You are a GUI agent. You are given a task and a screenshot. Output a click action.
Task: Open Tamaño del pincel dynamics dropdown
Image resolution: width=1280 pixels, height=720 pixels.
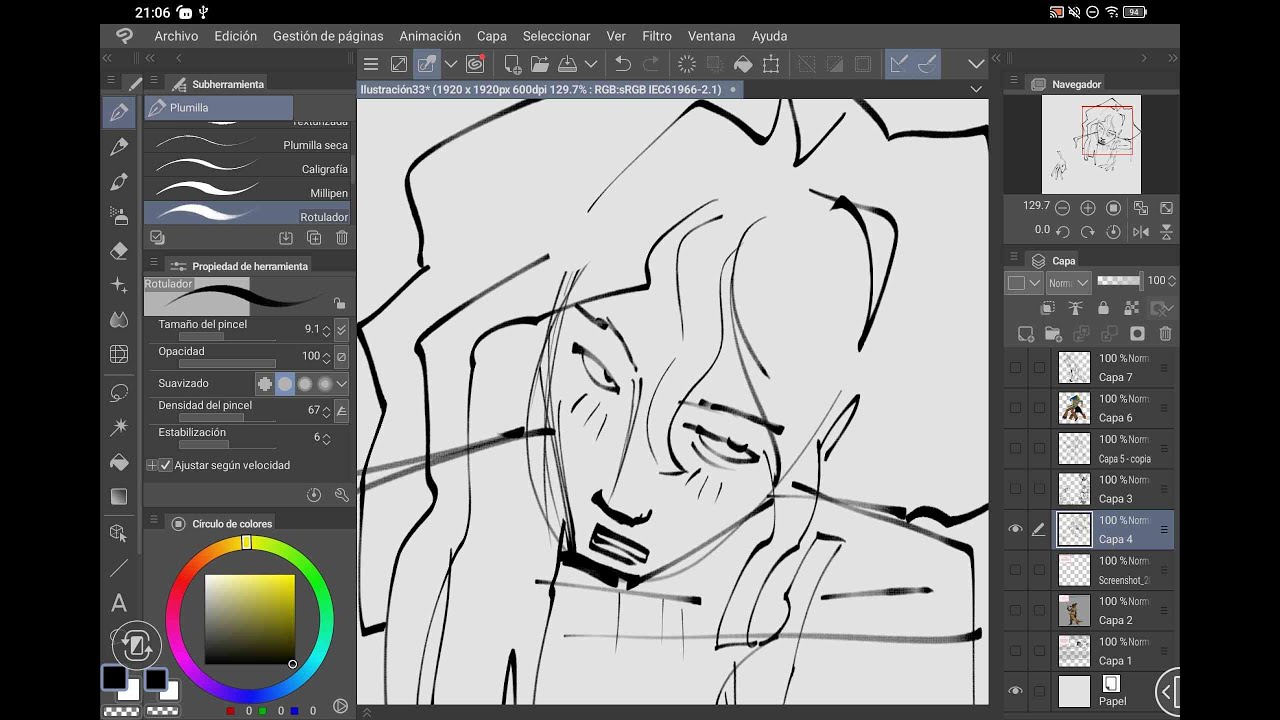(342, 329)
